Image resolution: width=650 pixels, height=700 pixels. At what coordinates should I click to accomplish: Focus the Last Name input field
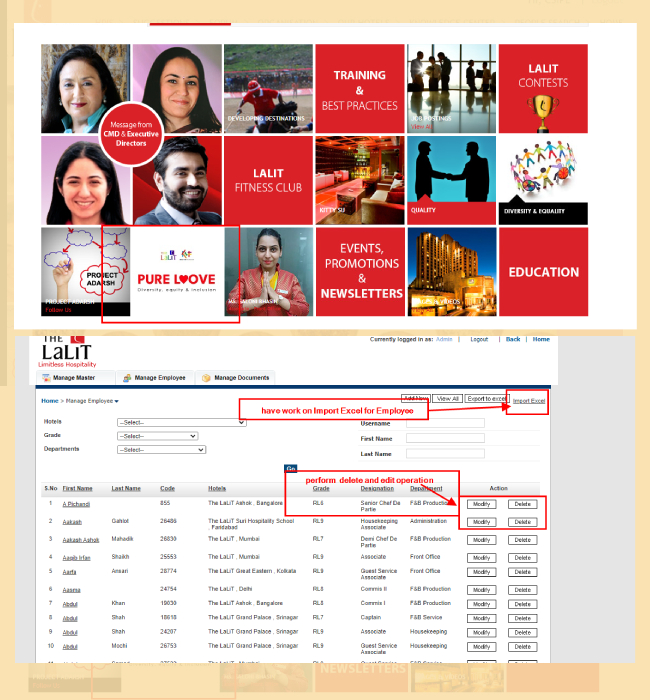445,454
